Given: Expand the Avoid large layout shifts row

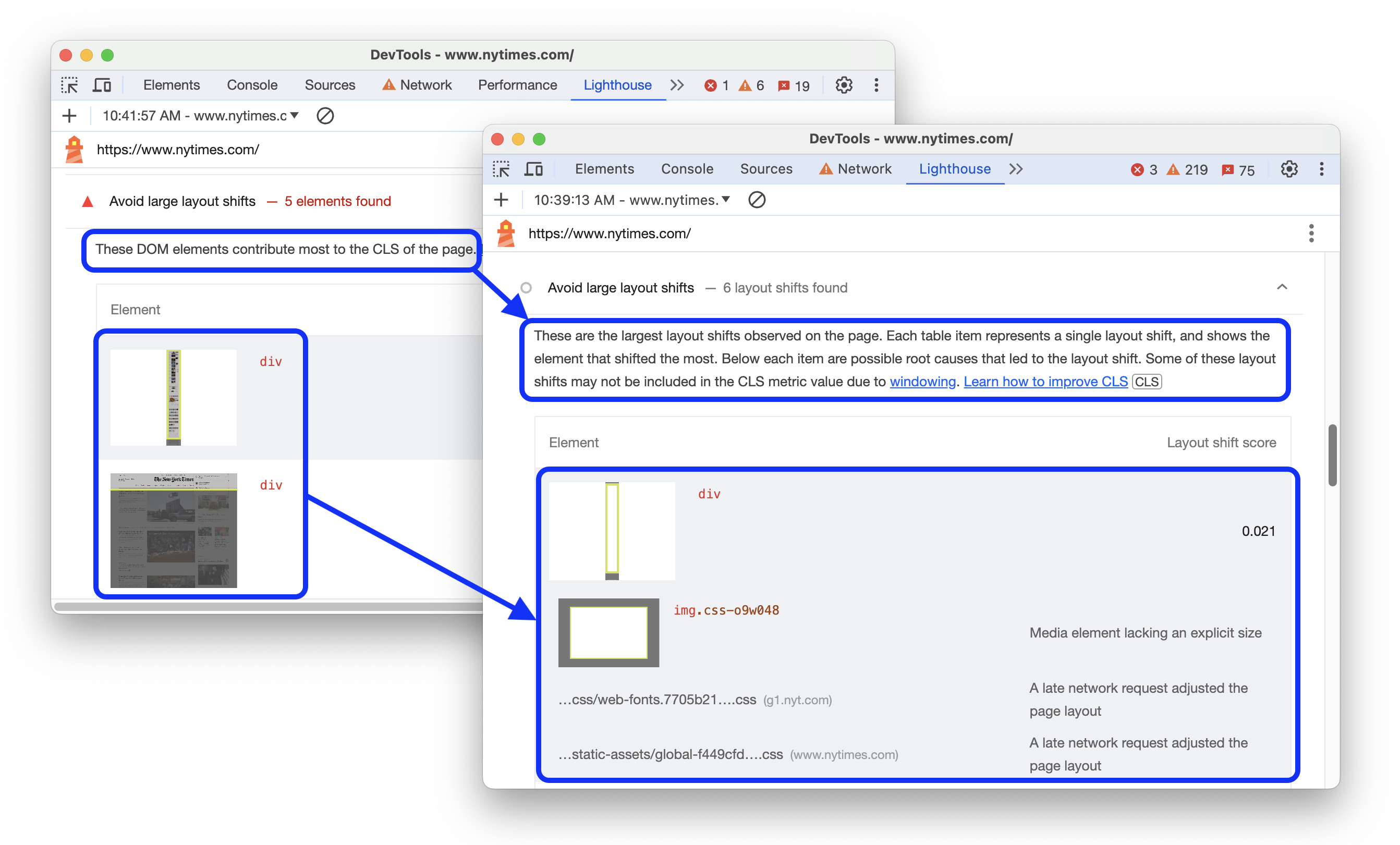Looking at the screenshot, I should [1285, 287].
